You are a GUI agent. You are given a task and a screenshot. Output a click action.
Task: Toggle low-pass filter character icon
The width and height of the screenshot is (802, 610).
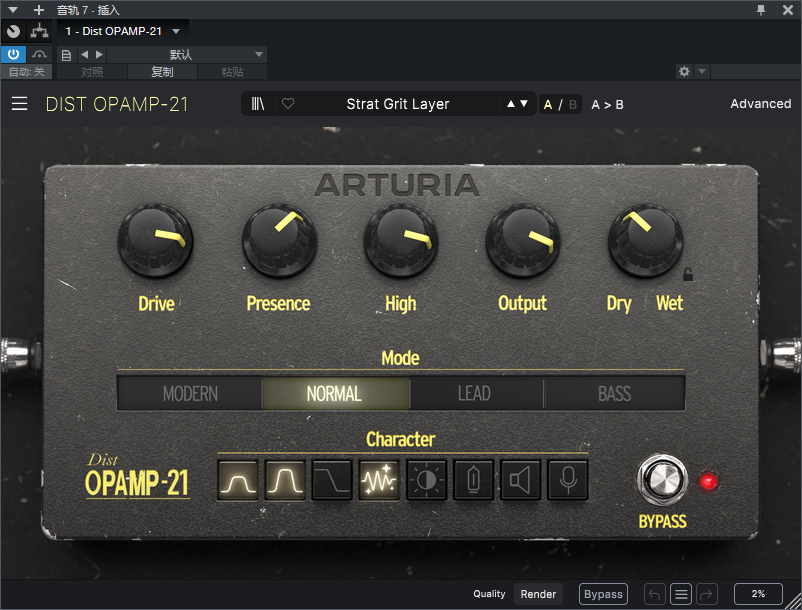(332, 480)
